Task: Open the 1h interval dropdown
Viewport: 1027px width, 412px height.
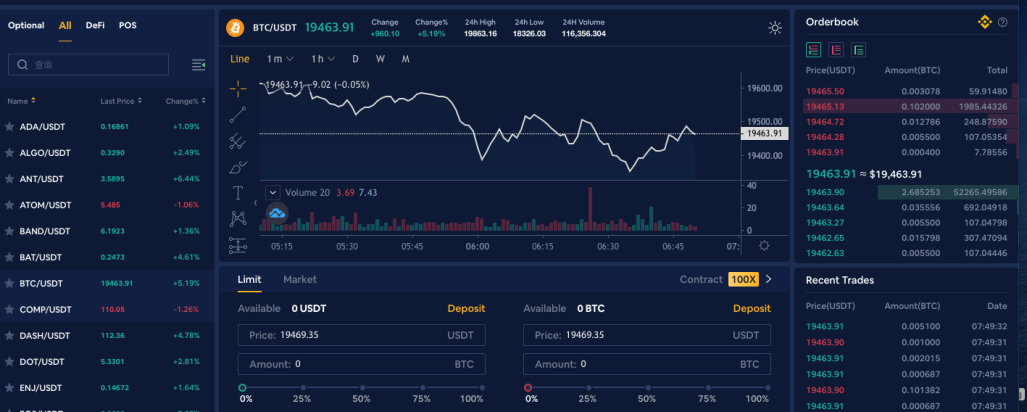Action: coord(323,59)
